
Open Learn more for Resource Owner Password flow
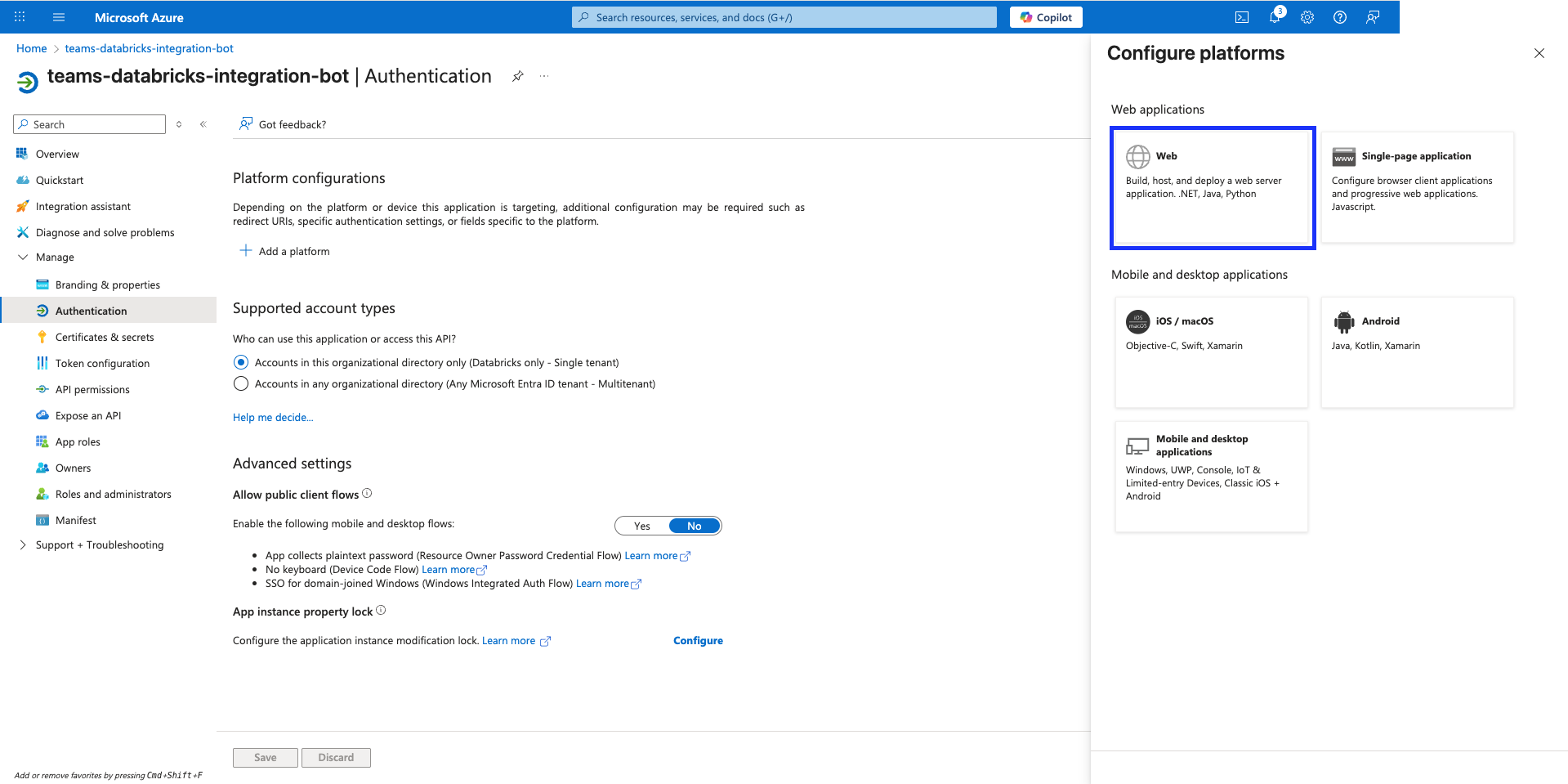point(658,556)
